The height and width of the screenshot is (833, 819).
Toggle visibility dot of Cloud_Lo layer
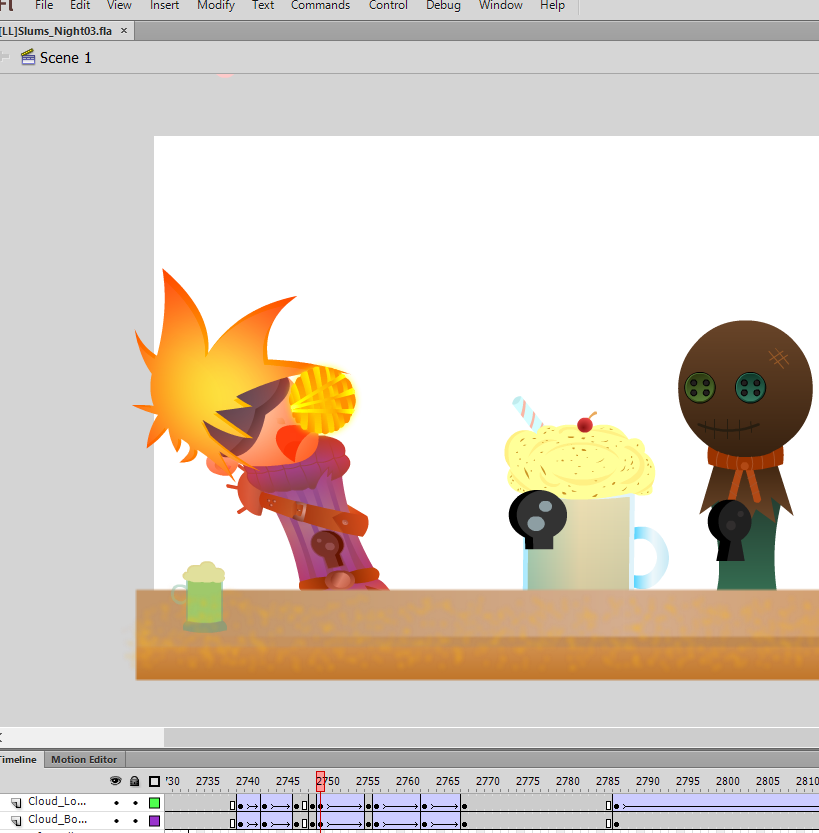[116, 802]
